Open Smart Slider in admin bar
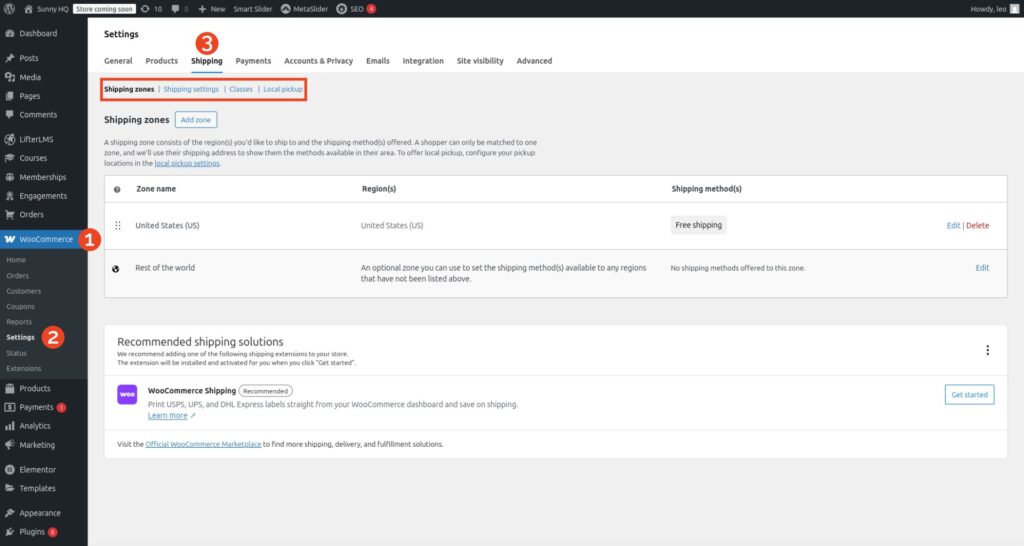 (x=253, y=9)
